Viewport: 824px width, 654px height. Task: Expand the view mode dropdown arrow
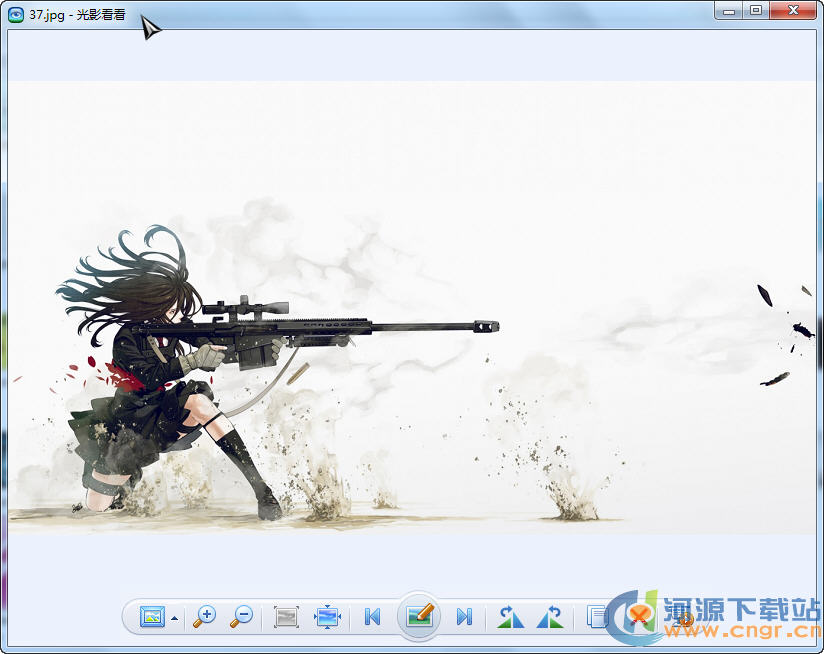click(175, 618)
